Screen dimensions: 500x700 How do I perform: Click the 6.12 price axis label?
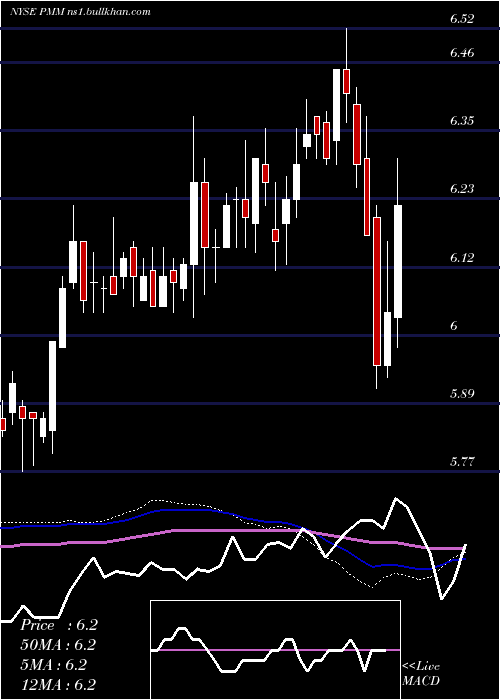(462, 258)
